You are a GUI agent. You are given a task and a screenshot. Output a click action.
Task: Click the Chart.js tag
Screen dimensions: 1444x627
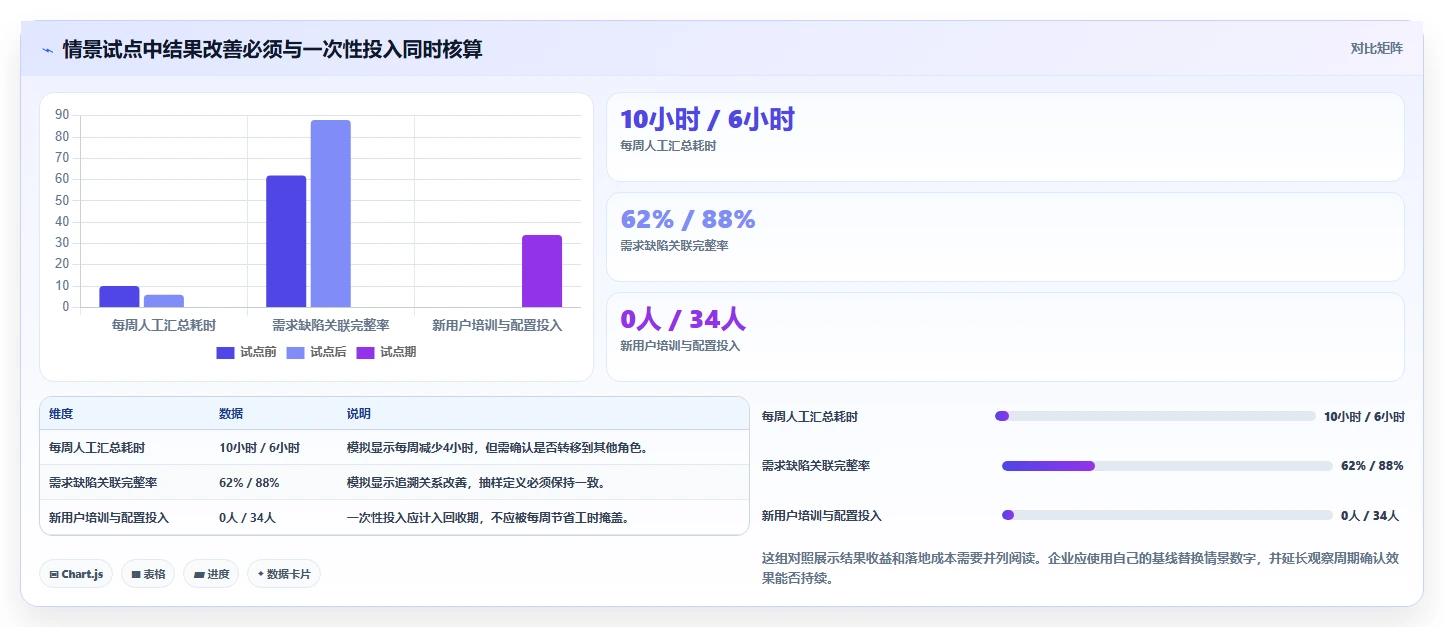76,574
